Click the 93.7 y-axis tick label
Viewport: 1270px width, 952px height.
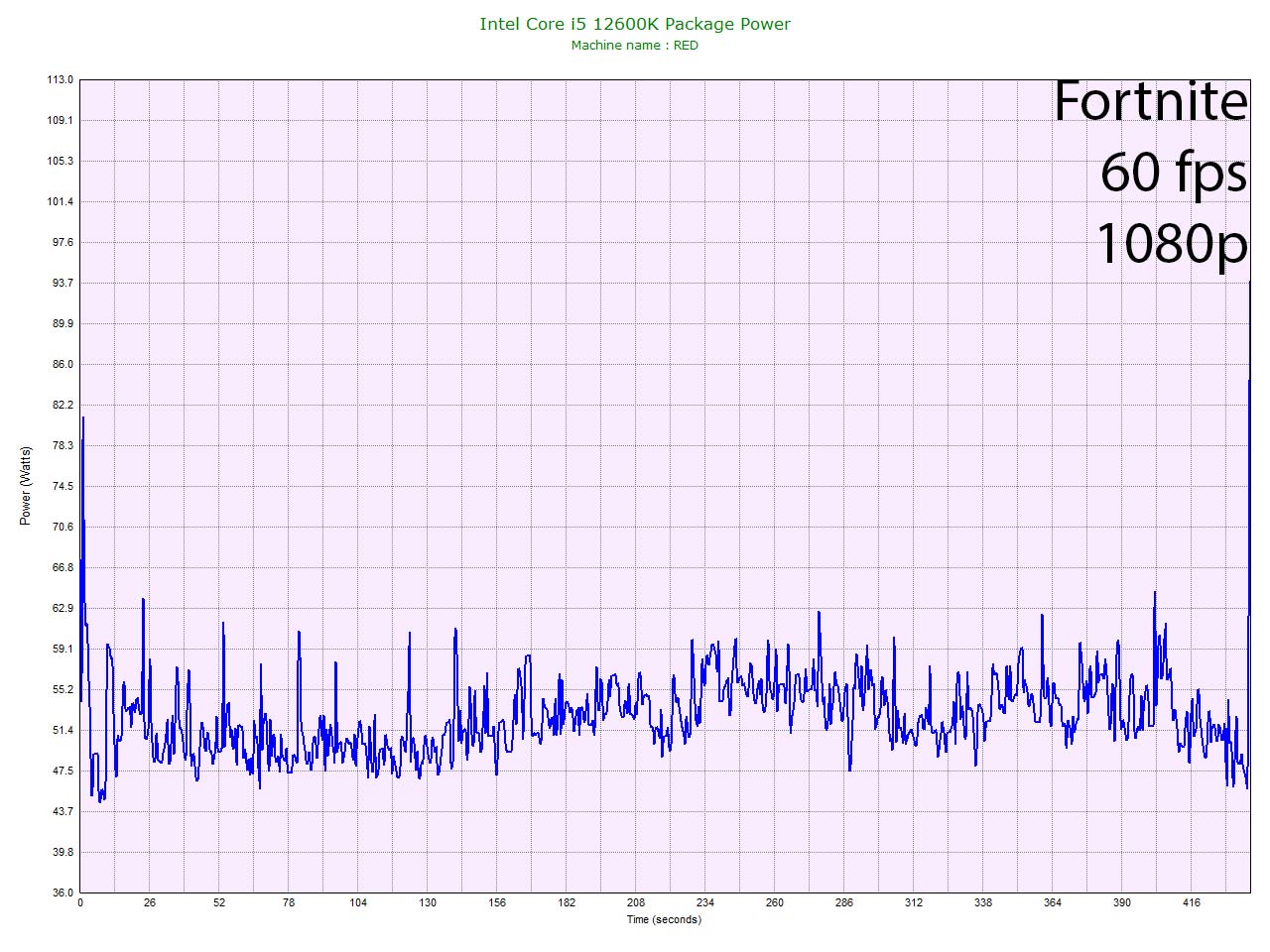[61, 283]
